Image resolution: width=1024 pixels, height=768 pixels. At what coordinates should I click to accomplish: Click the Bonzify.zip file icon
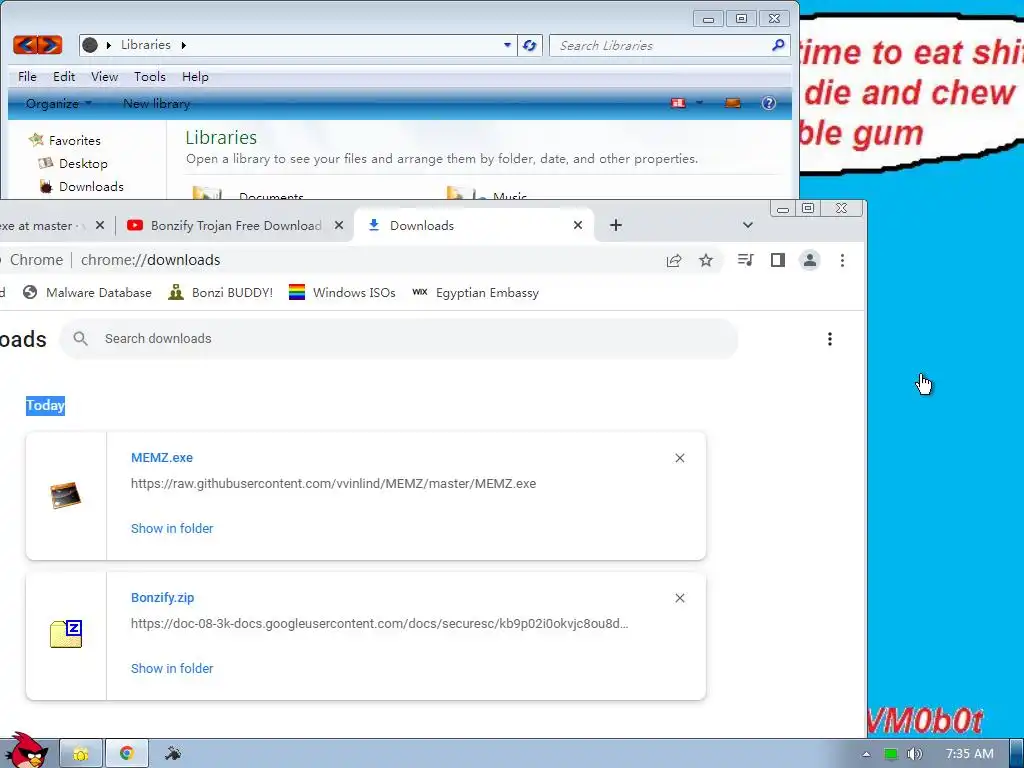pyautogui.click(x=66, y=633)
